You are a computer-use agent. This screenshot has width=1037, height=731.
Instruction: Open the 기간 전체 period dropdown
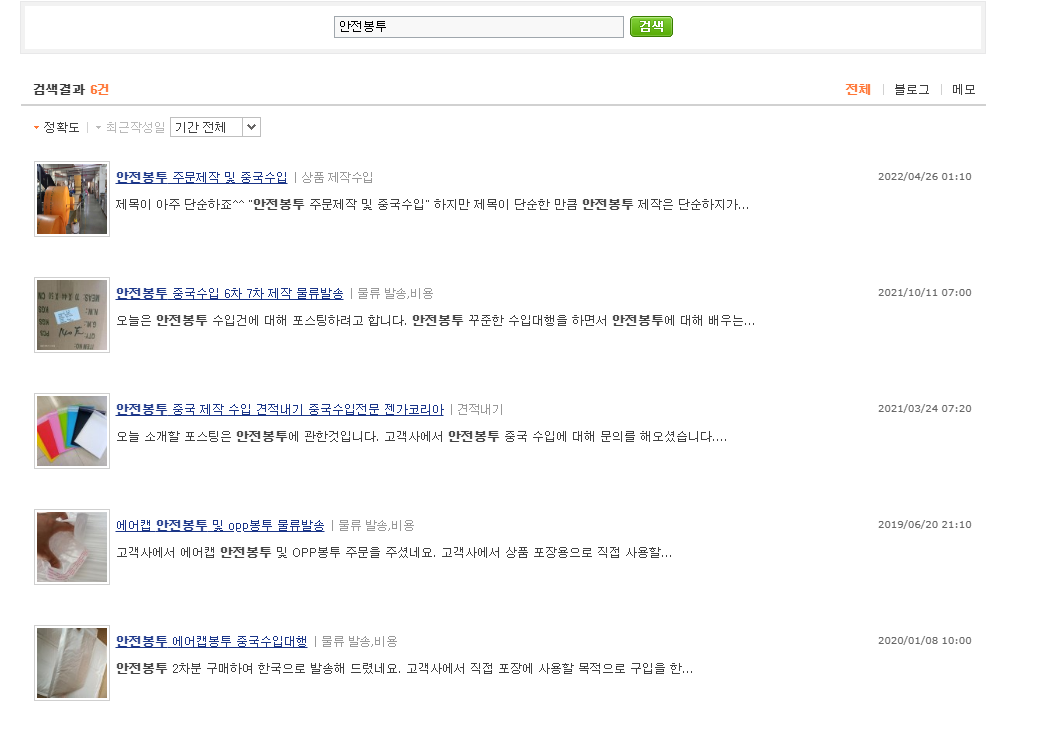click(215, 128)
